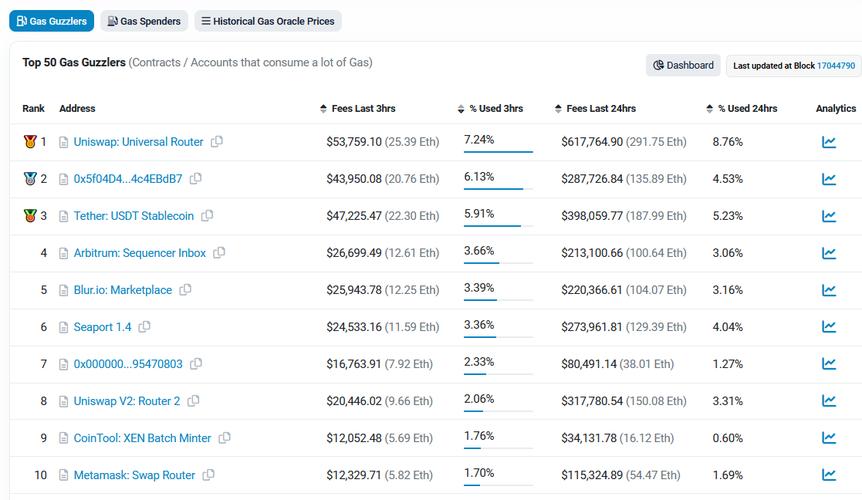Open analytics chart for Uniswap: Universal Router
Viewport: 862px width, 500px height.
(x=828, y=142)
